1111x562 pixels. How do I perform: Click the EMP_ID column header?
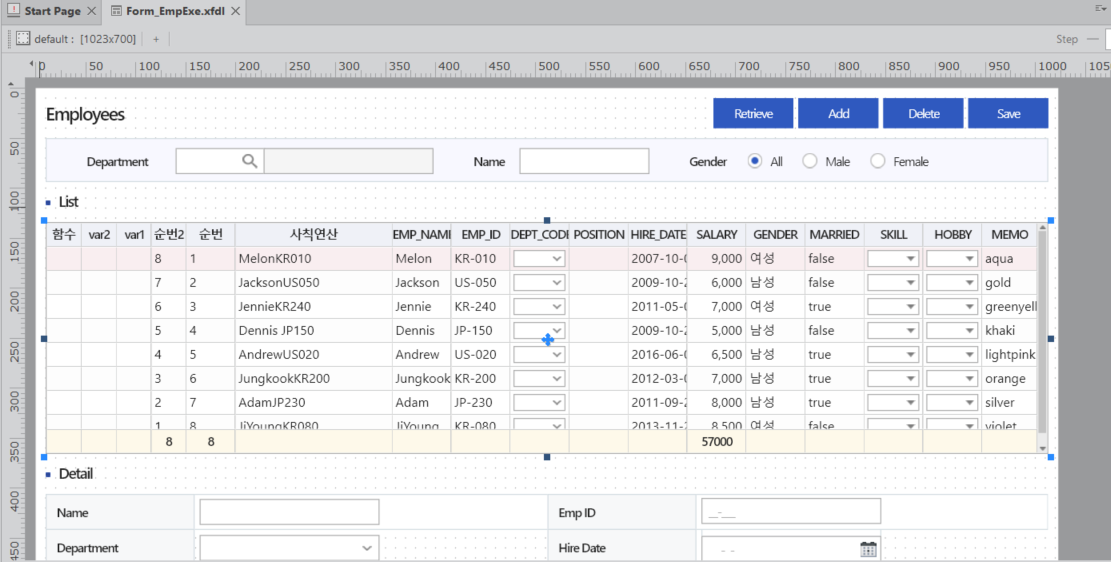tap(480, 235)
